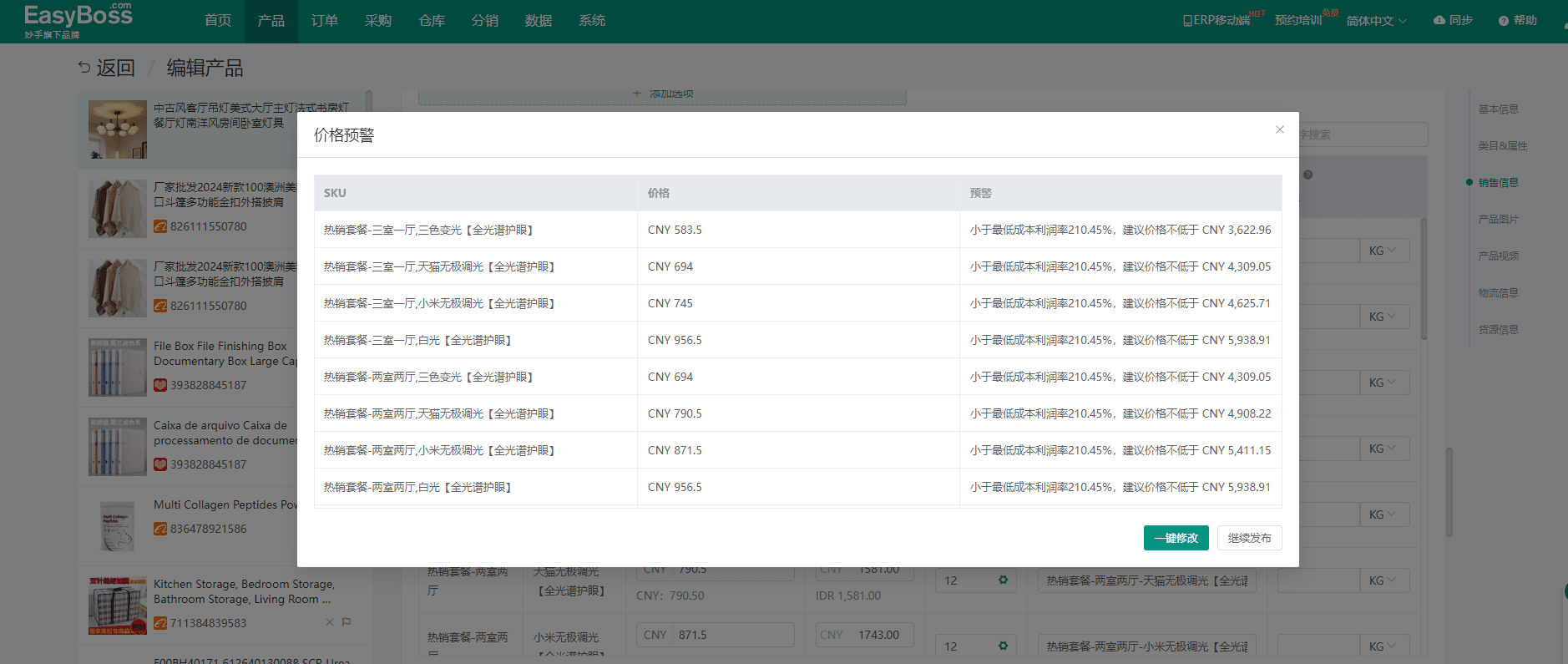Jump to 产品图片 section

point(1498,220)
